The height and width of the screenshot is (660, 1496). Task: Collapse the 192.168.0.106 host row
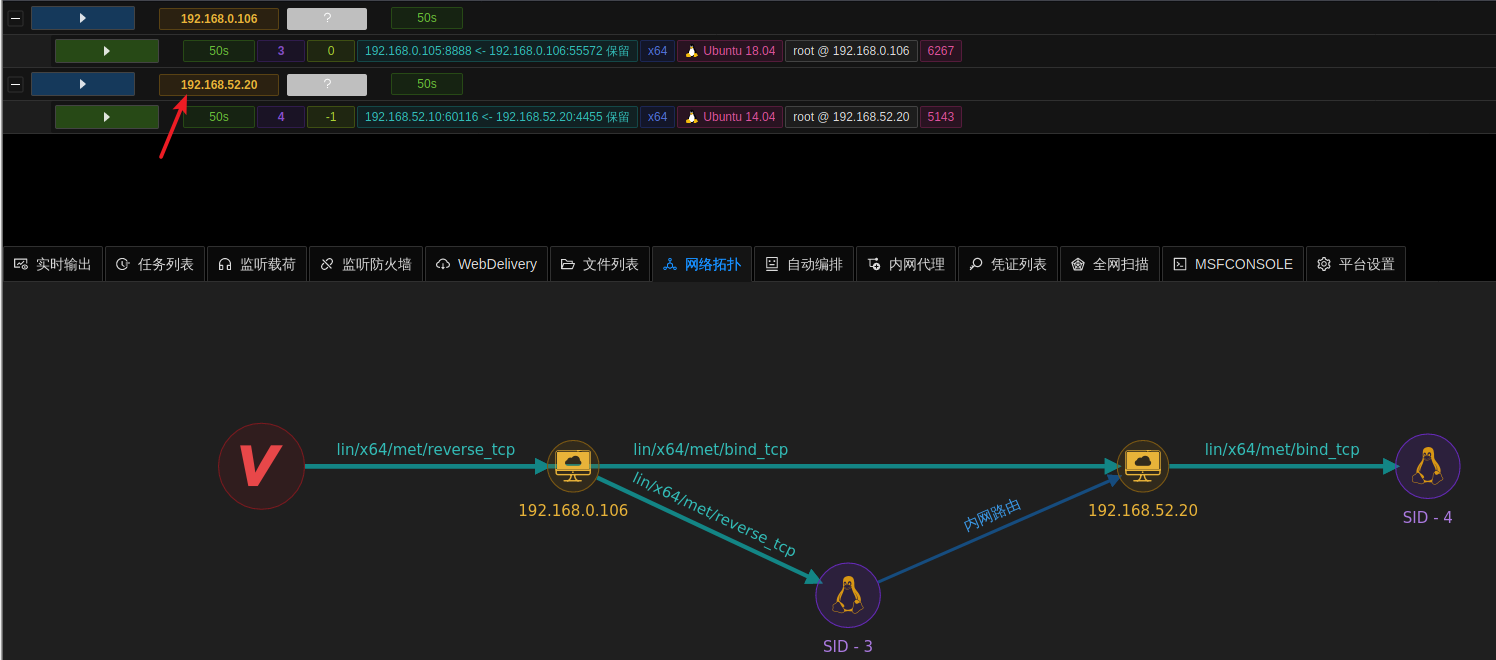pos(16,18)
